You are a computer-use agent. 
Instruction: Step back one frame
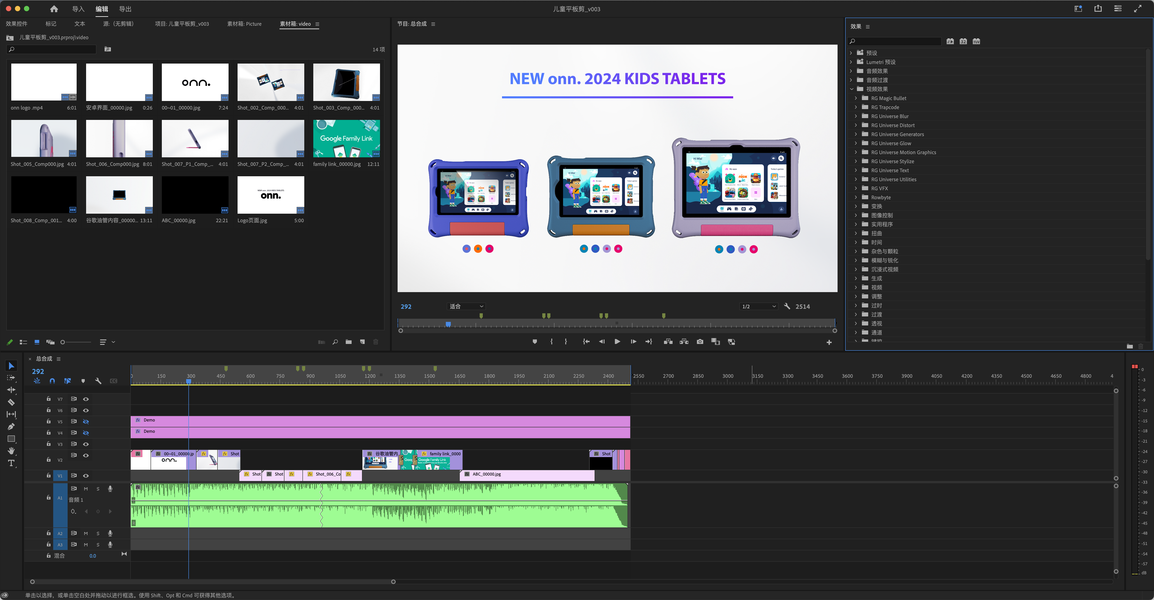601,342
